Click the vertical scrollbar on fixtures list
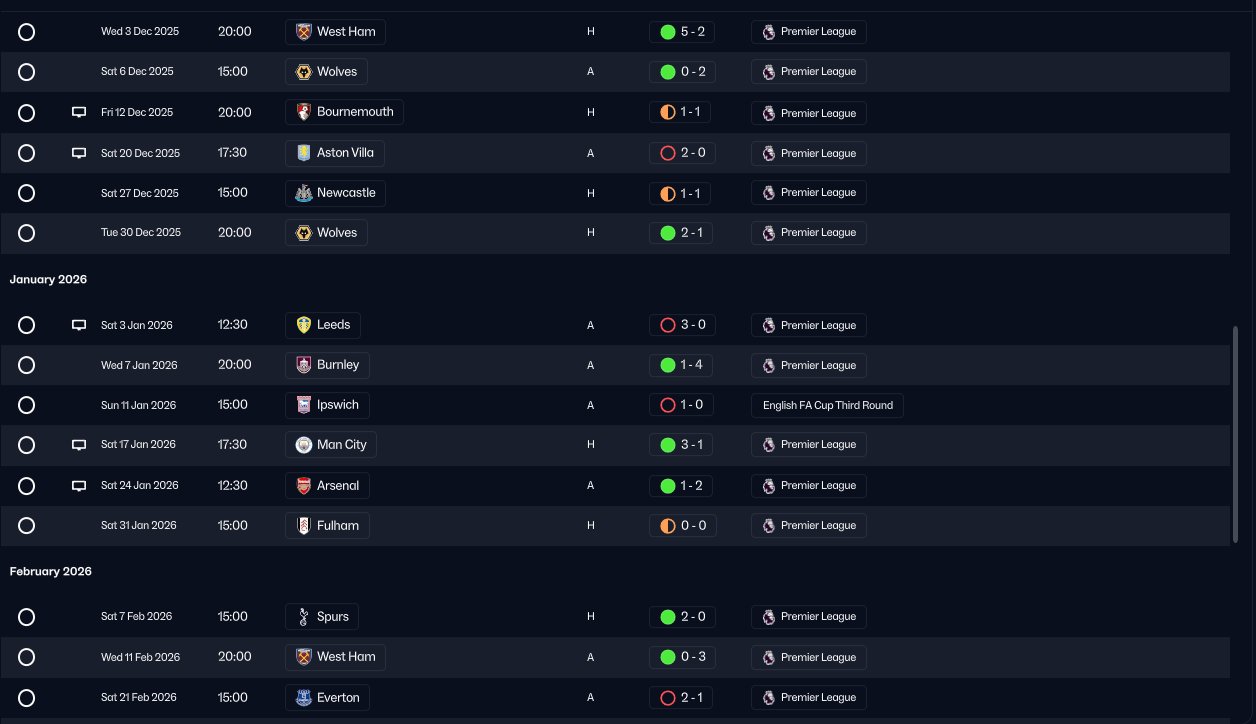 [x=1235, y=435]
